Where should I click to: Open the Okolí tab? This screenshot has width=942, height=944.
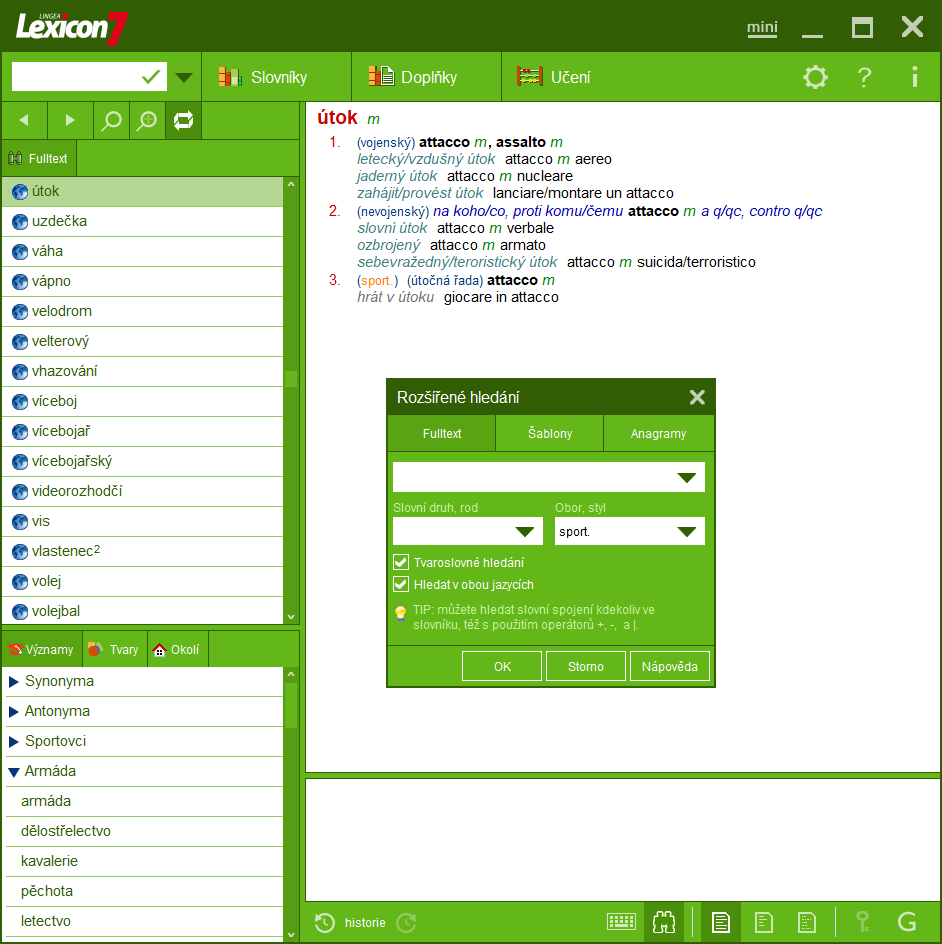click(x=178, y=650)
